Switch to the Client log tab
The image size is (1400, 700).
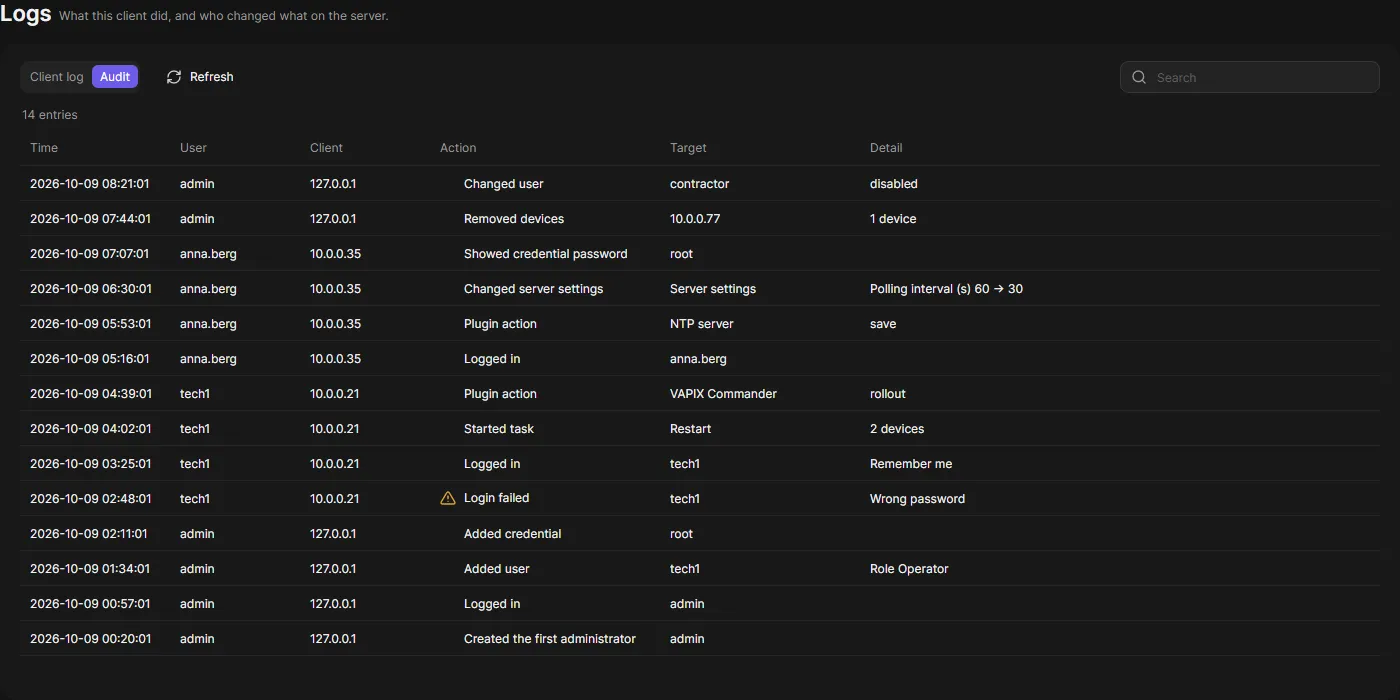(x=57, y=77)
